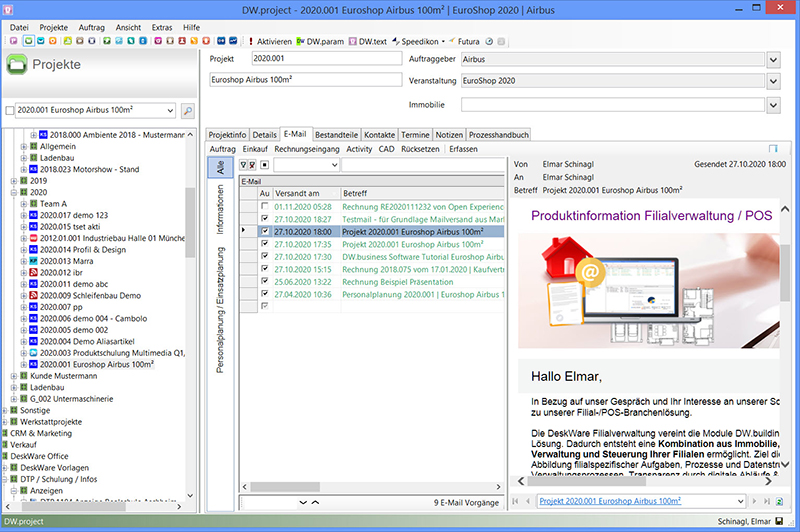Untick checkbox for email sent 27.10.2020 18:27

tap(264, 219)
